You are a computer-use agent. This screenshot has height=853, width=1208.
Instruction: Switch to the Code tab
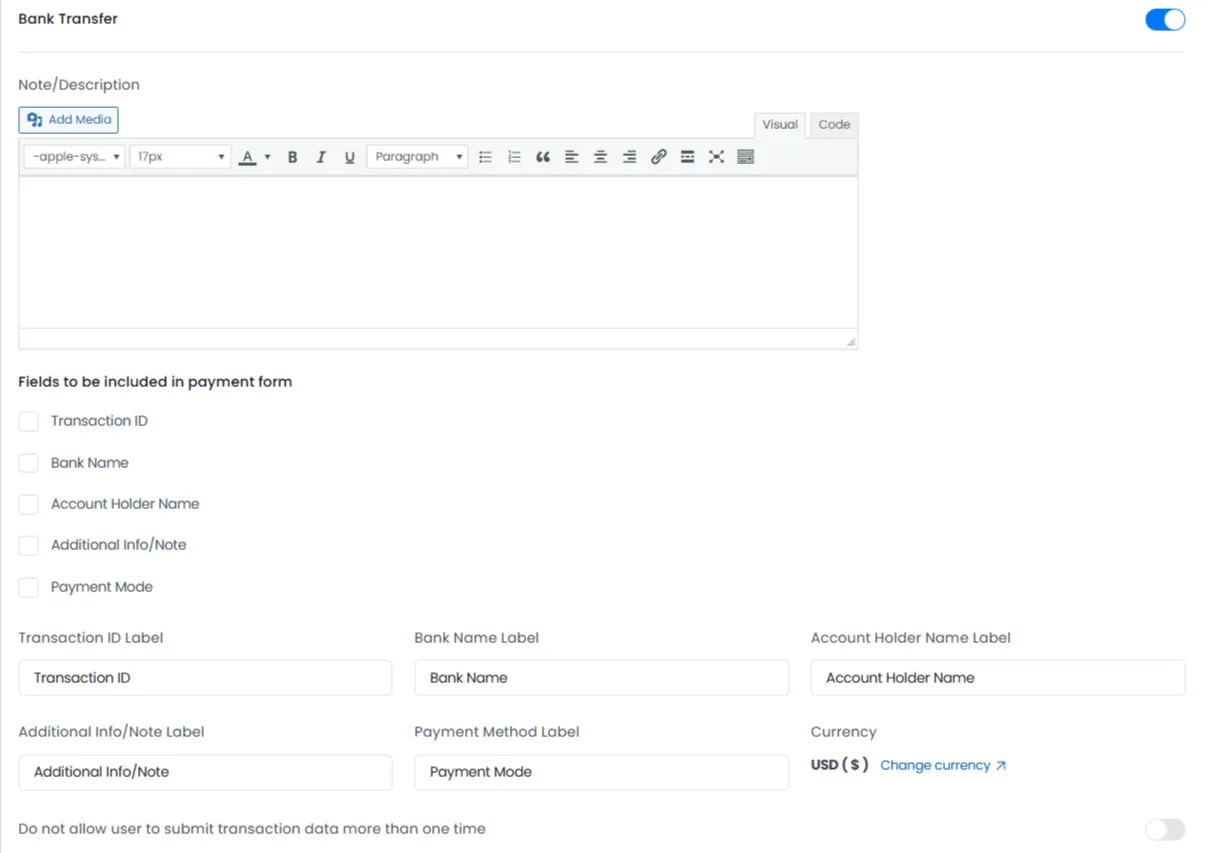click(x=833, y=124)
